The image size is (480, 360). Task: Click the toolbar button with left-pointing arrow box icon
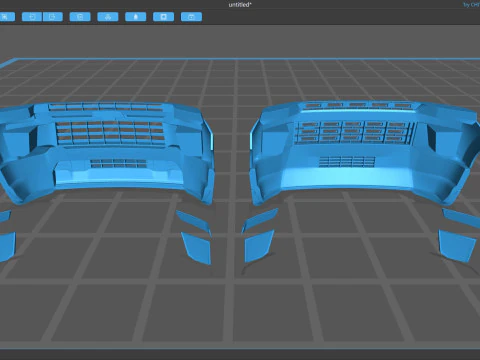click(x=32, y=17)
